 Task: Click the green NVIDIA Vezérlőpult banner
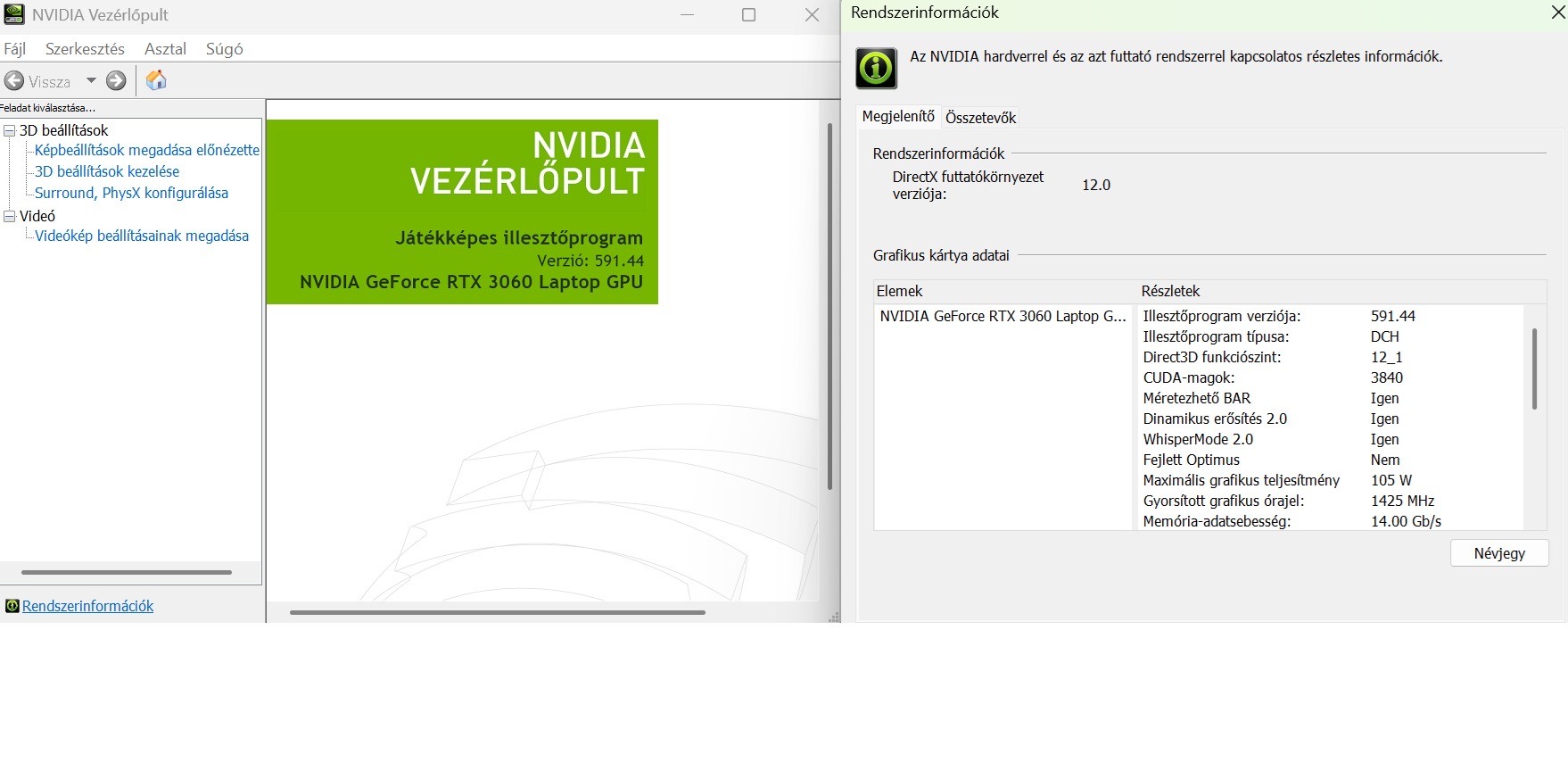[462, 211]
